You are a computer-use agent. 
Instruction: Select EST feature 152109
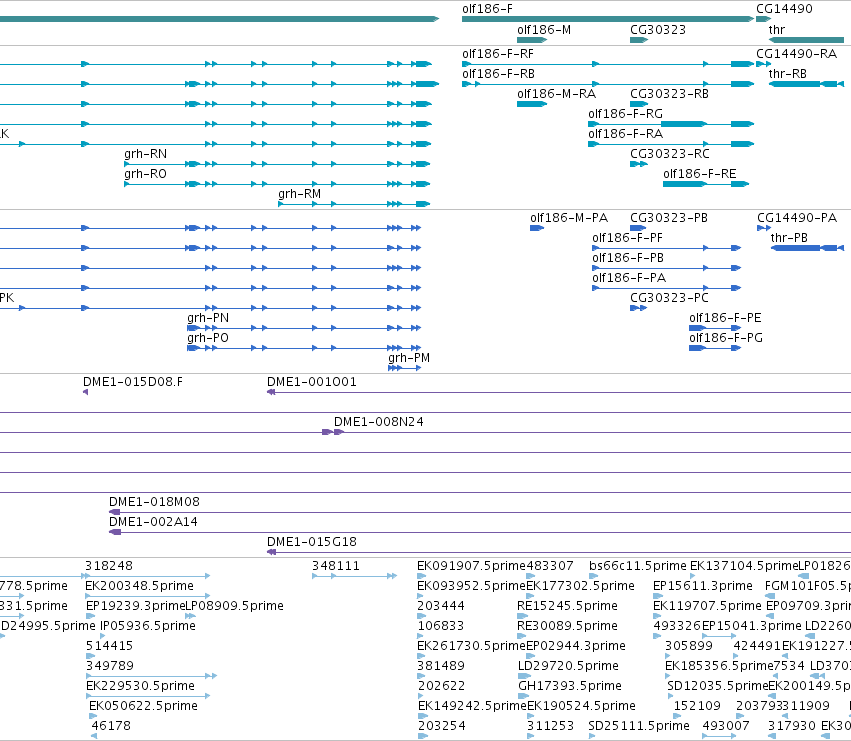click(x=697, y=706)
